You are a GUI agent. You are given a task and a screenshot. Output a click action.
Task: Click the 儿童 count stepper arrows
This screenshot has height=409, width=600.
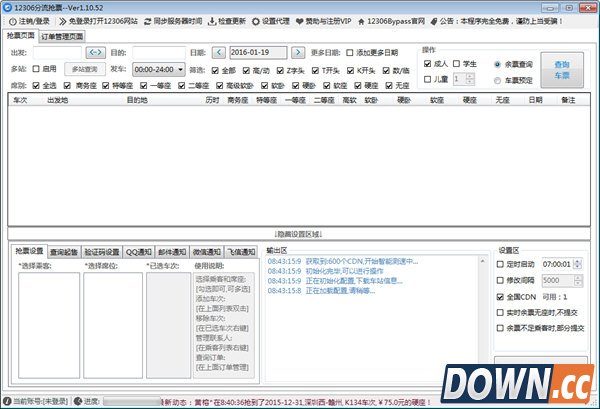471,79
